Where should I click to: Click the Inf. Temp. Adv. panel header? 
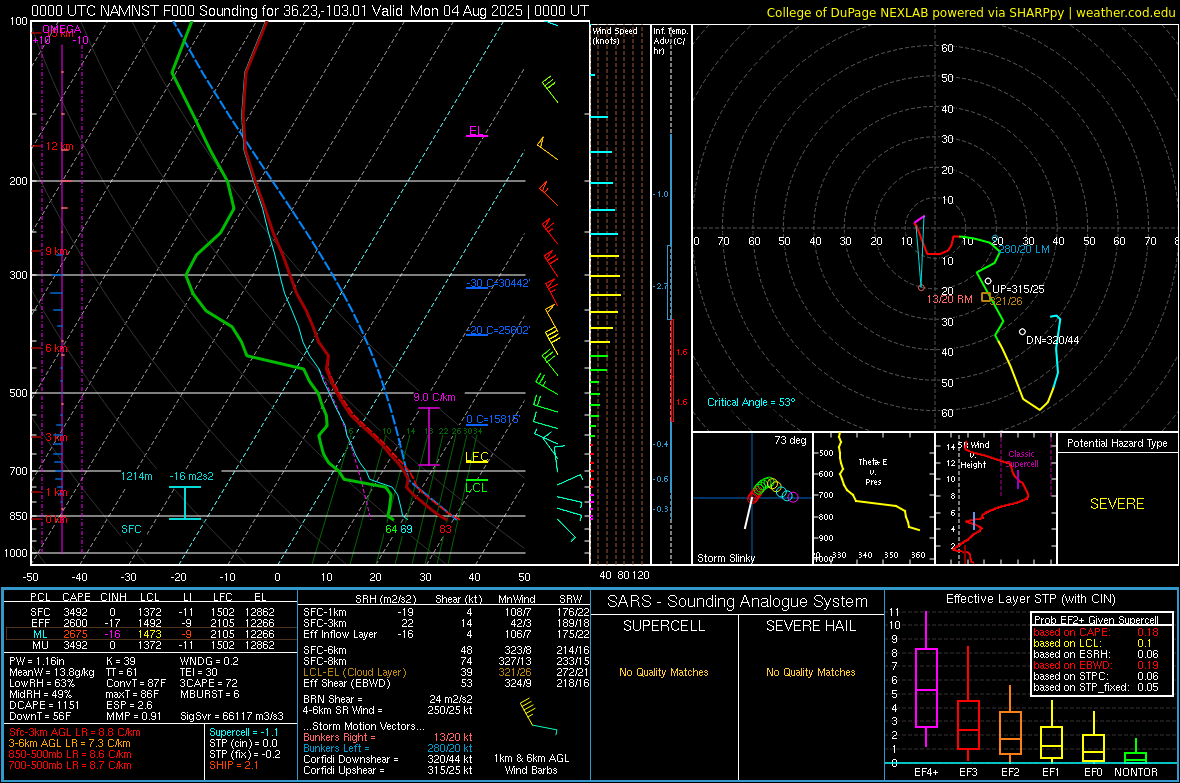(670, 41)
